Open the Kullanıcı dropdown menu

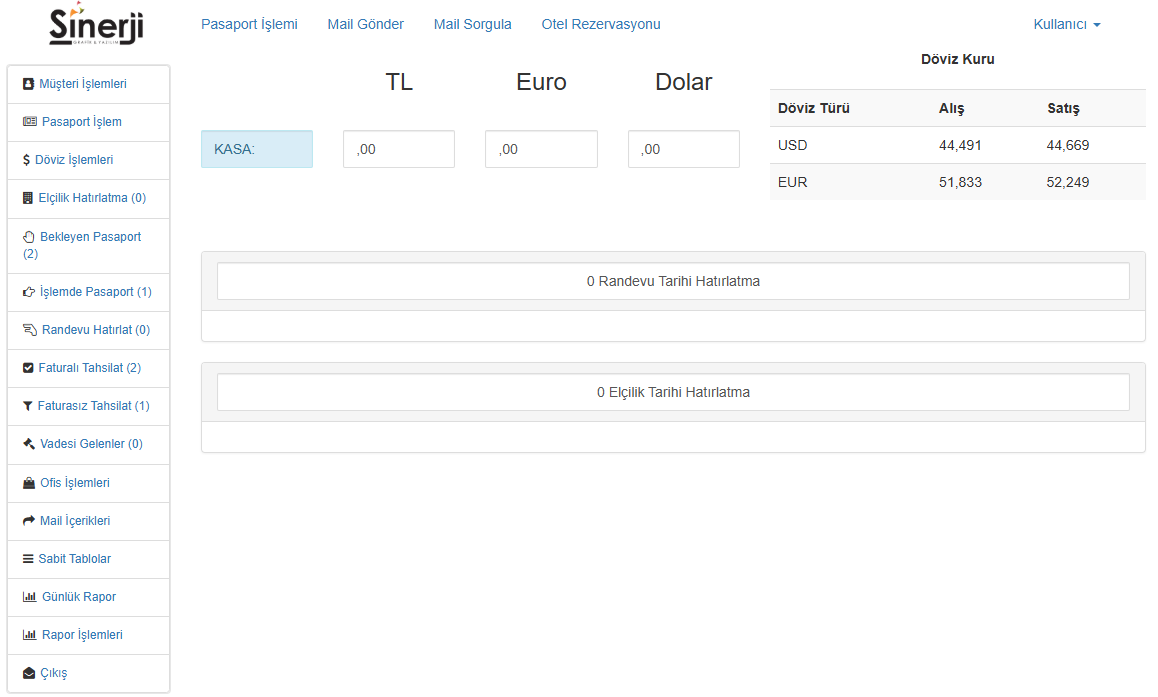(1066, 24)
